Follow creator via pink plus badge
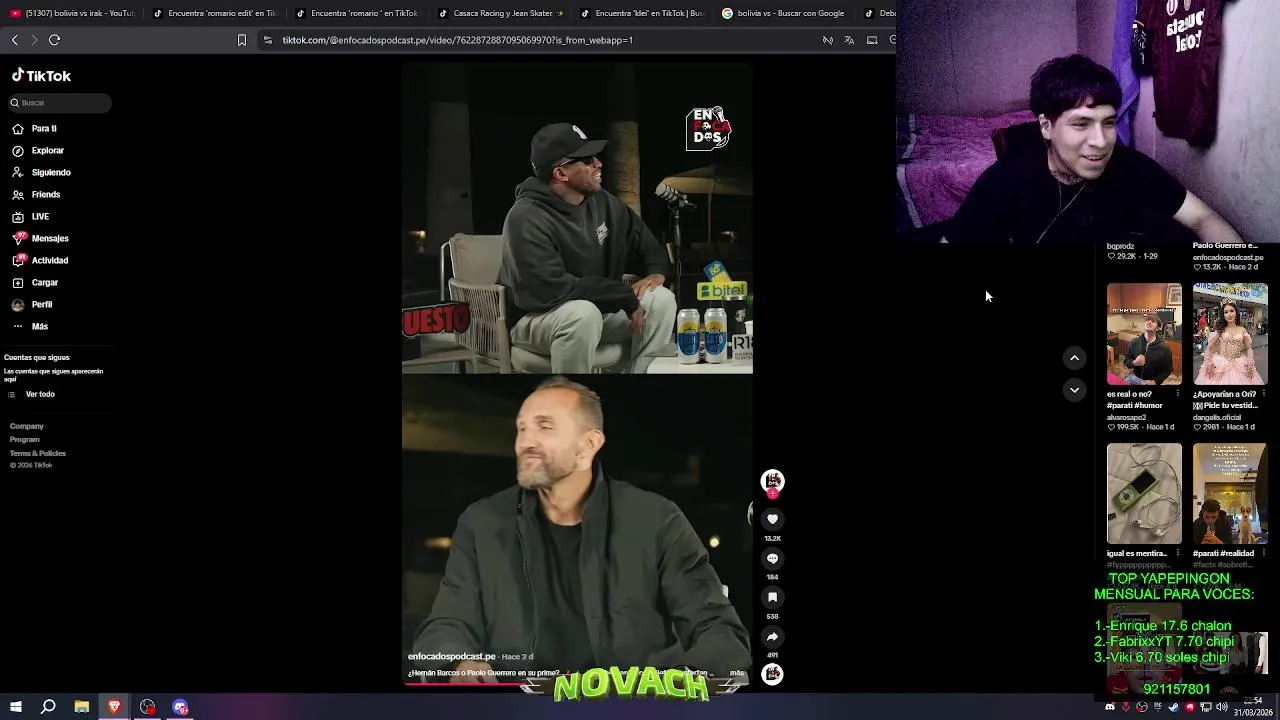 click(772, 493)
